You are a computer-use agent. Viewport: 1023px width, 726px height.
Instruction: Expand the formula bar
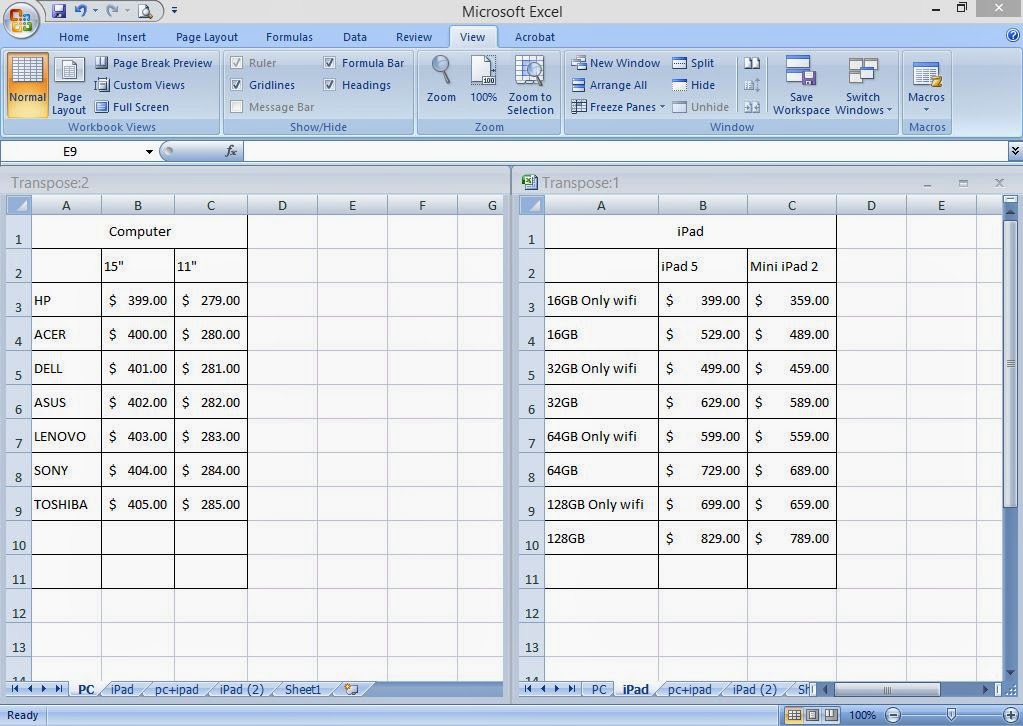(x=1015, y=151)
